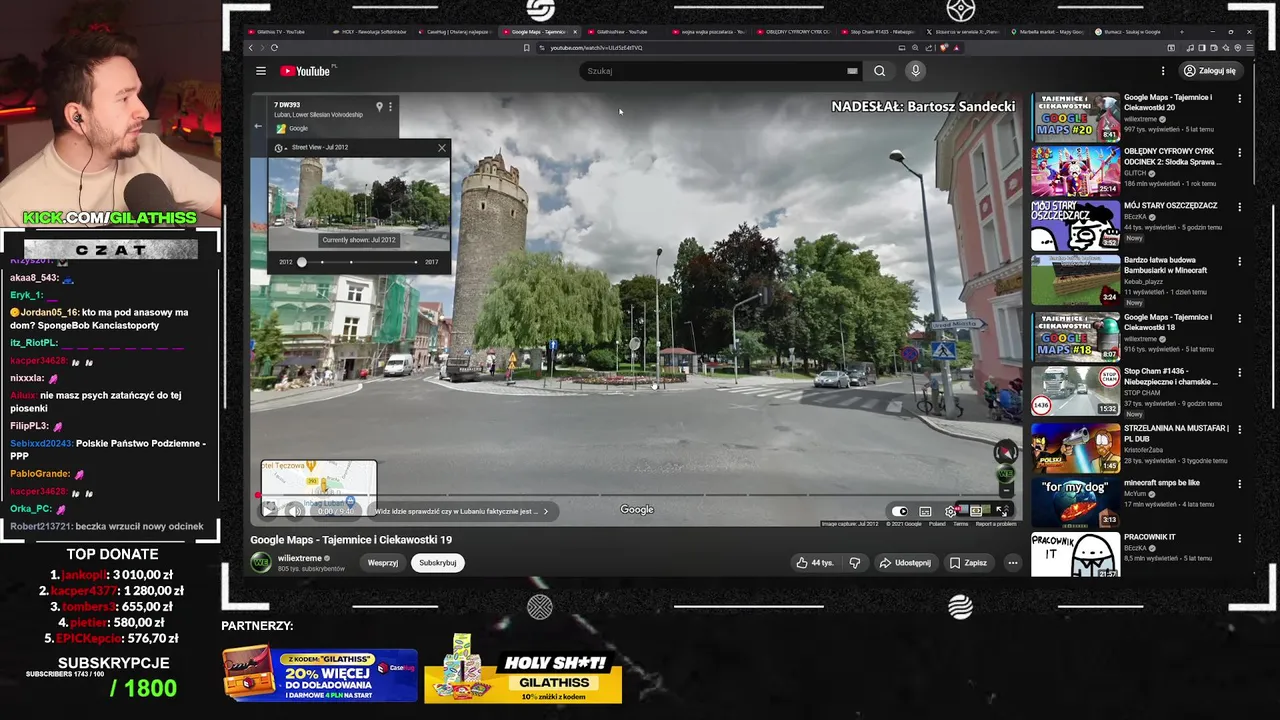Go to the YouTube home logo
This screenshot has height=720, width=1280.
[x=305, y=71]
